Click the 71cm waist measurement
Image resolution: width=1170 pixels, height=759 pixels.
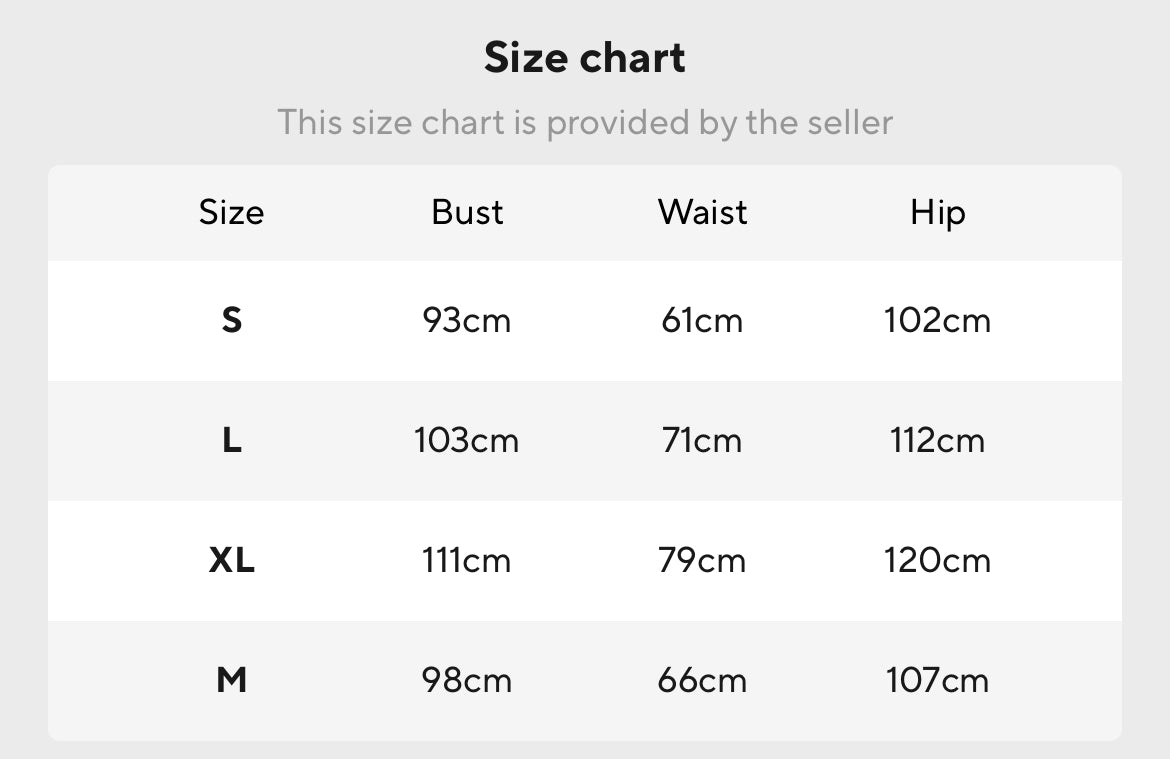coord(702,440)
